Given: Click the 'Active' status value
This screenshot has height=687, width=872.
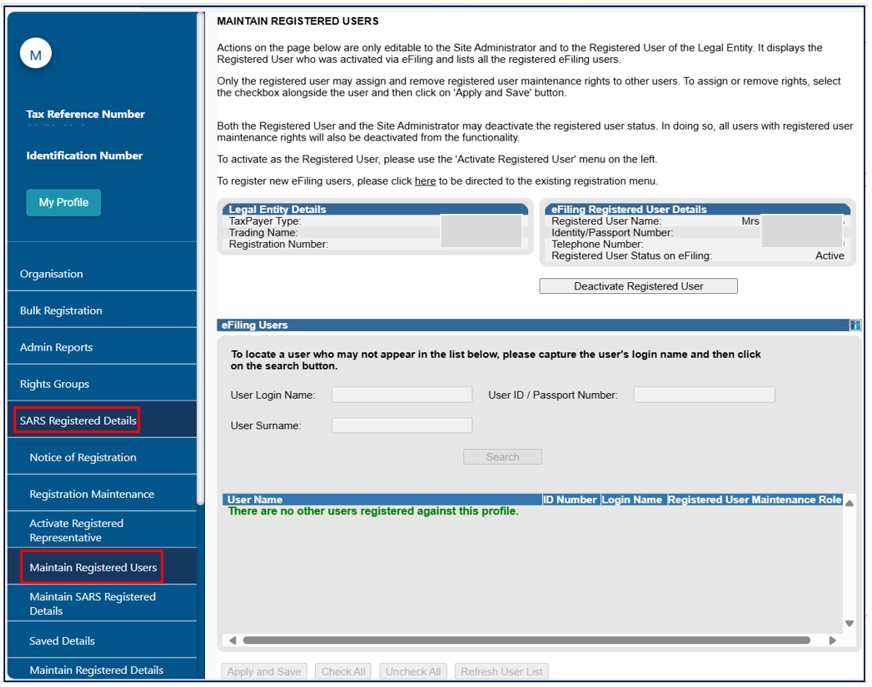Looking at the screenshot, I should [829, 256].
